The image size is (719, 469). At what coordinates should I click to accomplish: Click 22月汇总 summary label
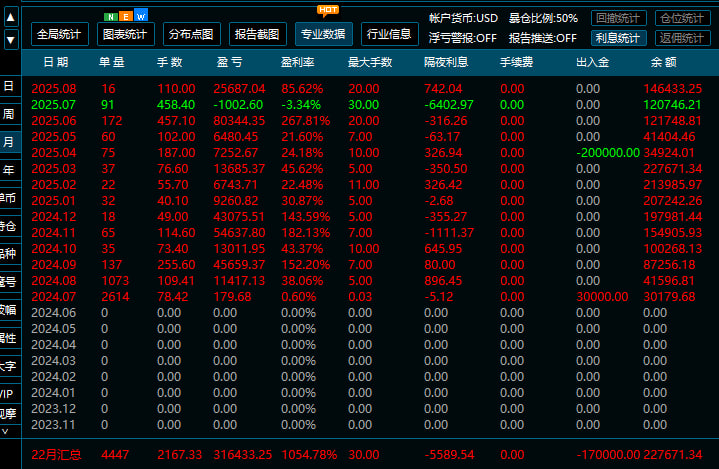[x=56, y=455]
